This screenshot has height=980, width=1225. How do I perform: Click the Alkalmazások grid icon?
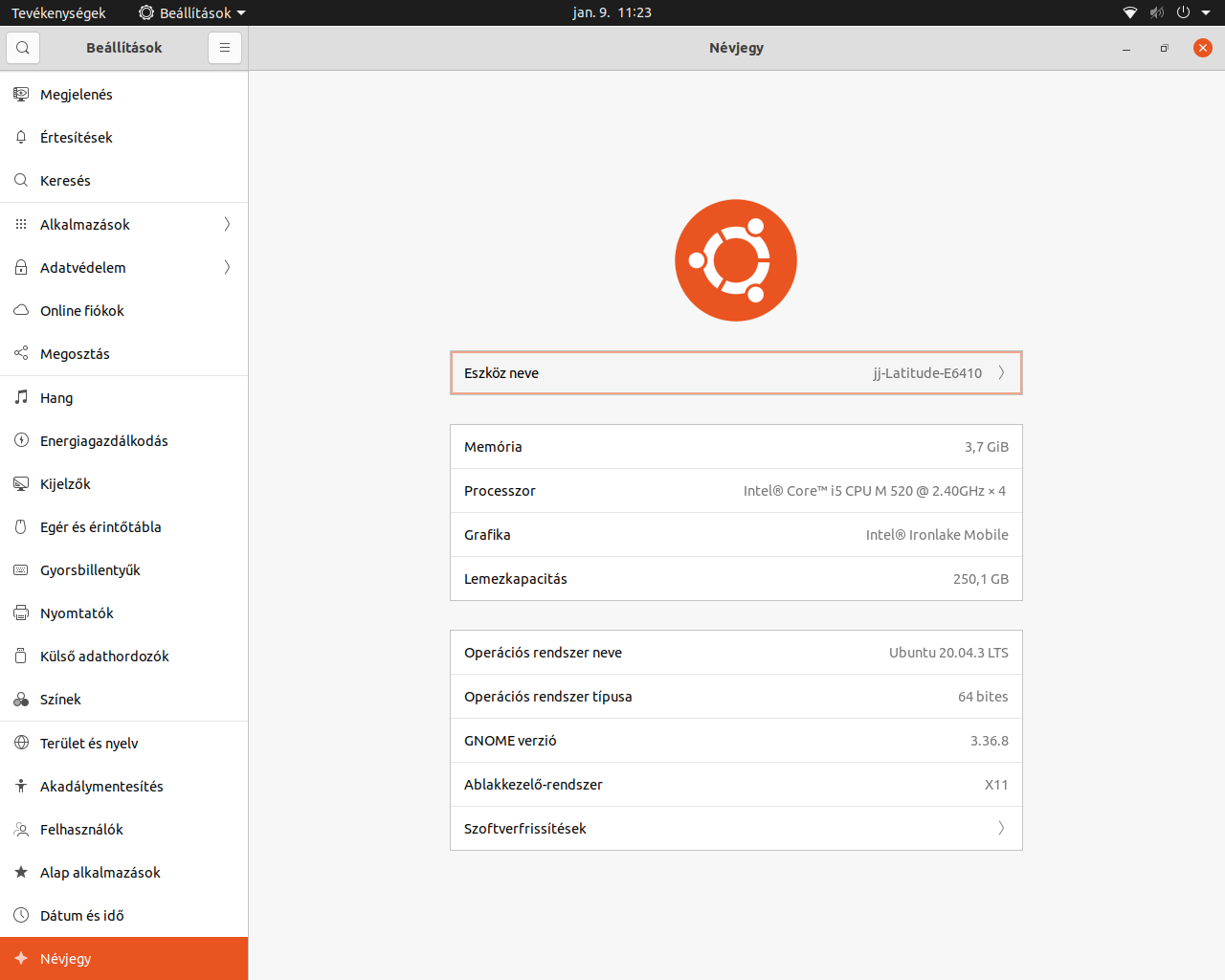(x=21, y=224)
